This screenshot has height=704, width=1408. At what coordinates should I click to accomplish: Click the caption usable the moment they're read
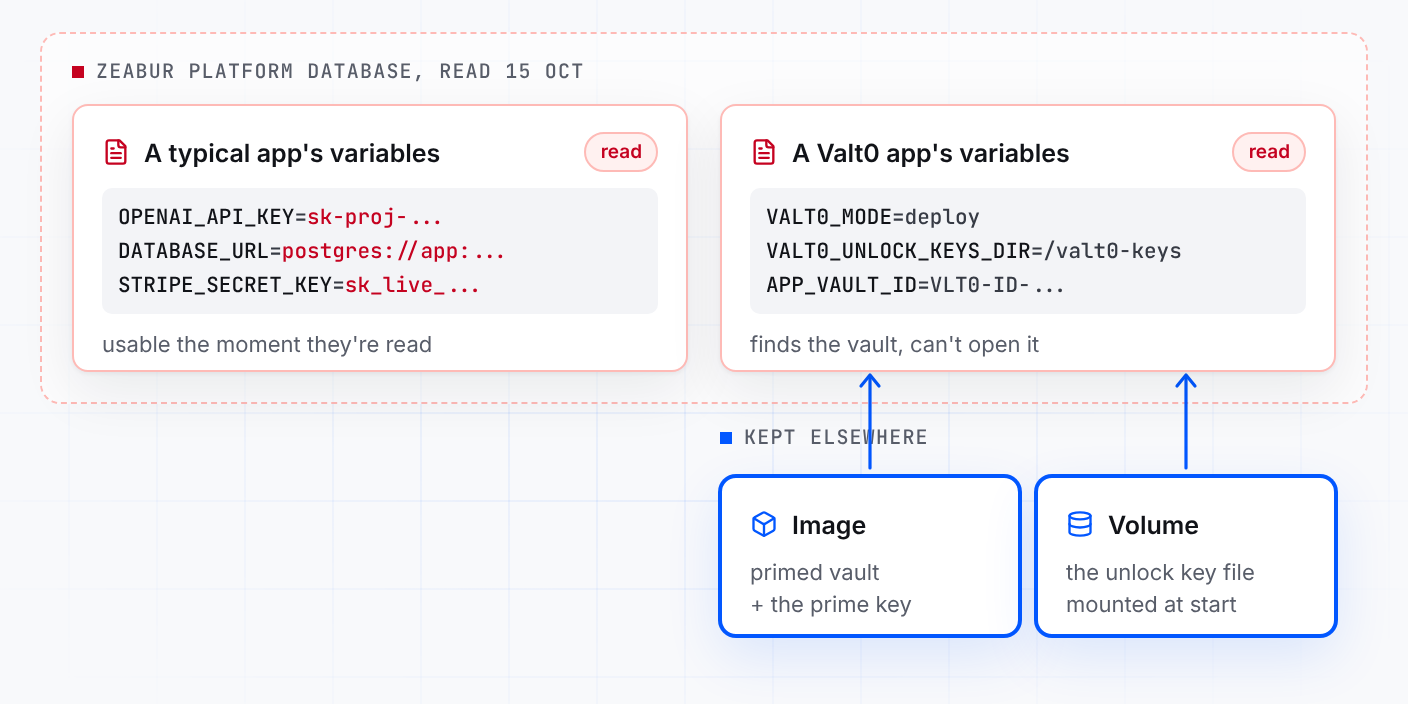pos(267,345)
